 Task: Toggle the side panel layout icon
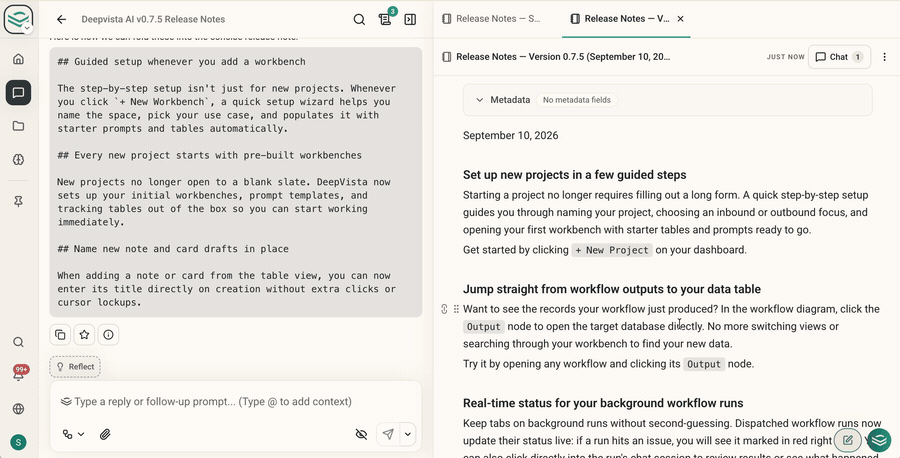(x=410, y=20)
